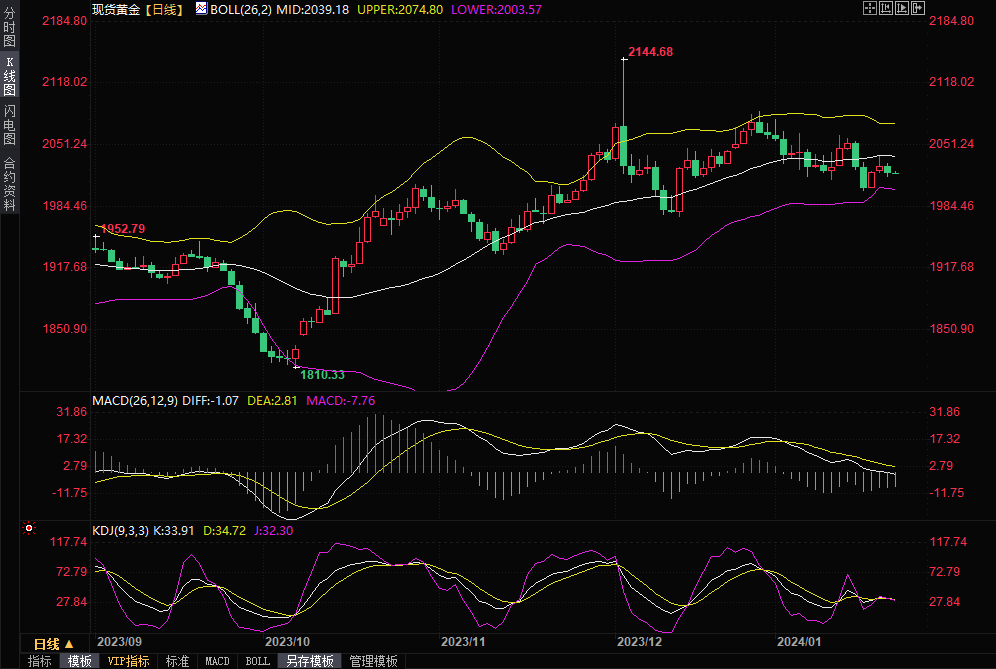This screenshot has width=996, height=669.
Task: Click the crosshair cursor icon at top right
Action: tap(869, 8)
